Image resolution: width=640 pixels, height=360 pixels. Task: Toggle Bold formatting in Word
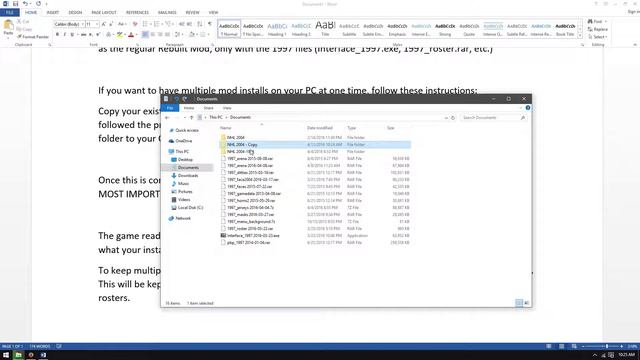57,35
